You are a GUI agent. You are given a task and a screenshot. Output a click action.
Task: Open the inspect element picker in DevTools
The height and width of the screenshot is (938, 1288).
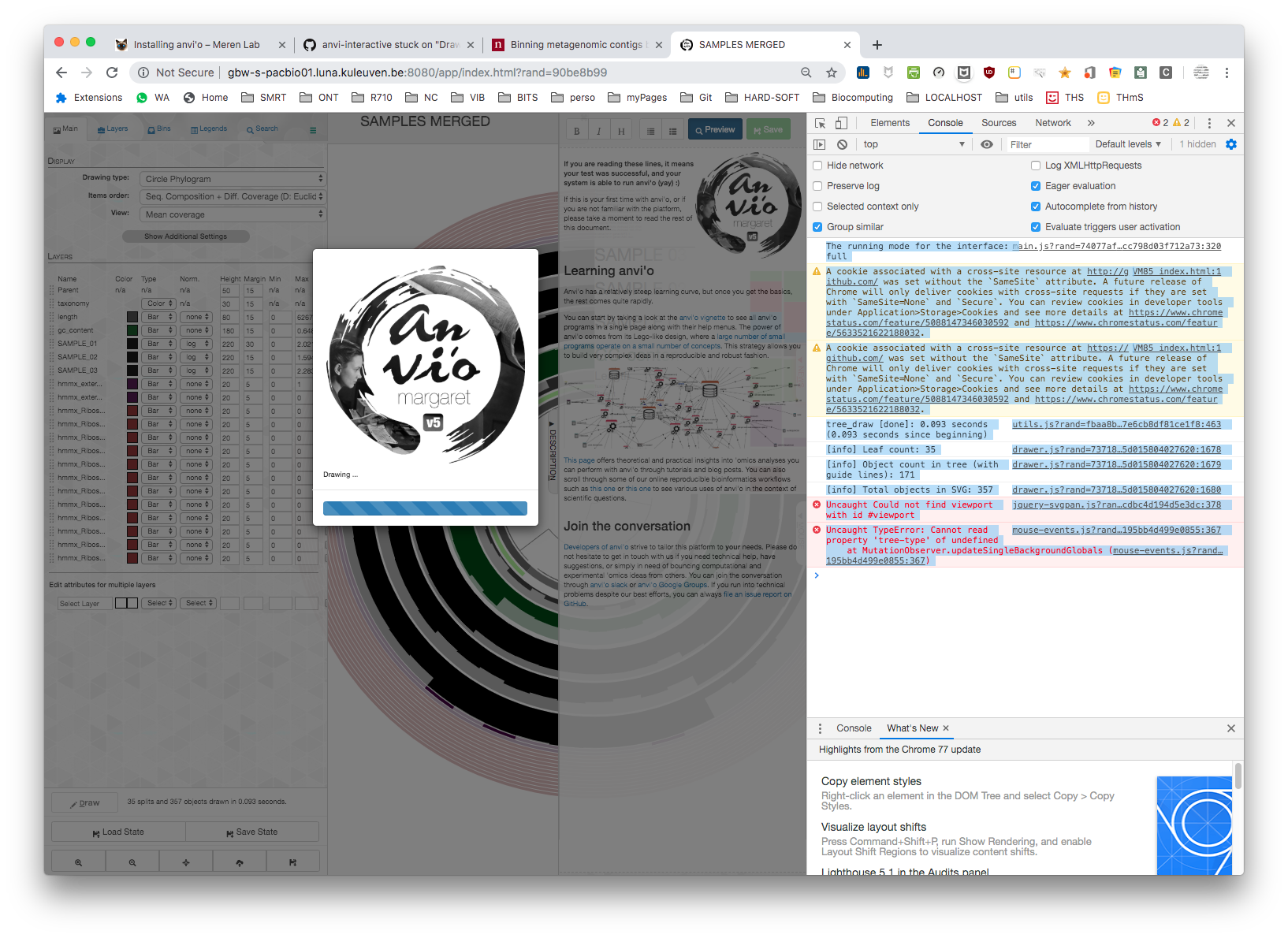click(x=820, y=123)
